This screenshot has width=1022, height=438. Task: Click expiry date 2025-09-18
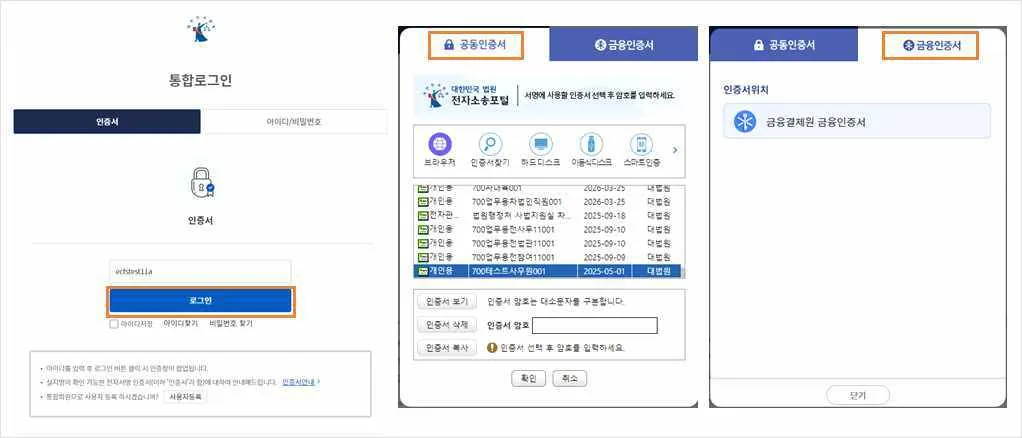[605, 215]
